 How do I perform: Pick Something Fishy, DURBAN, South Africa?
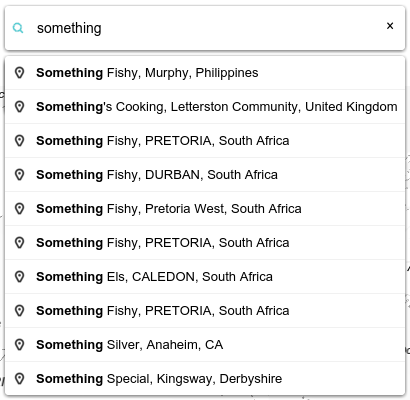coord(205,175)
